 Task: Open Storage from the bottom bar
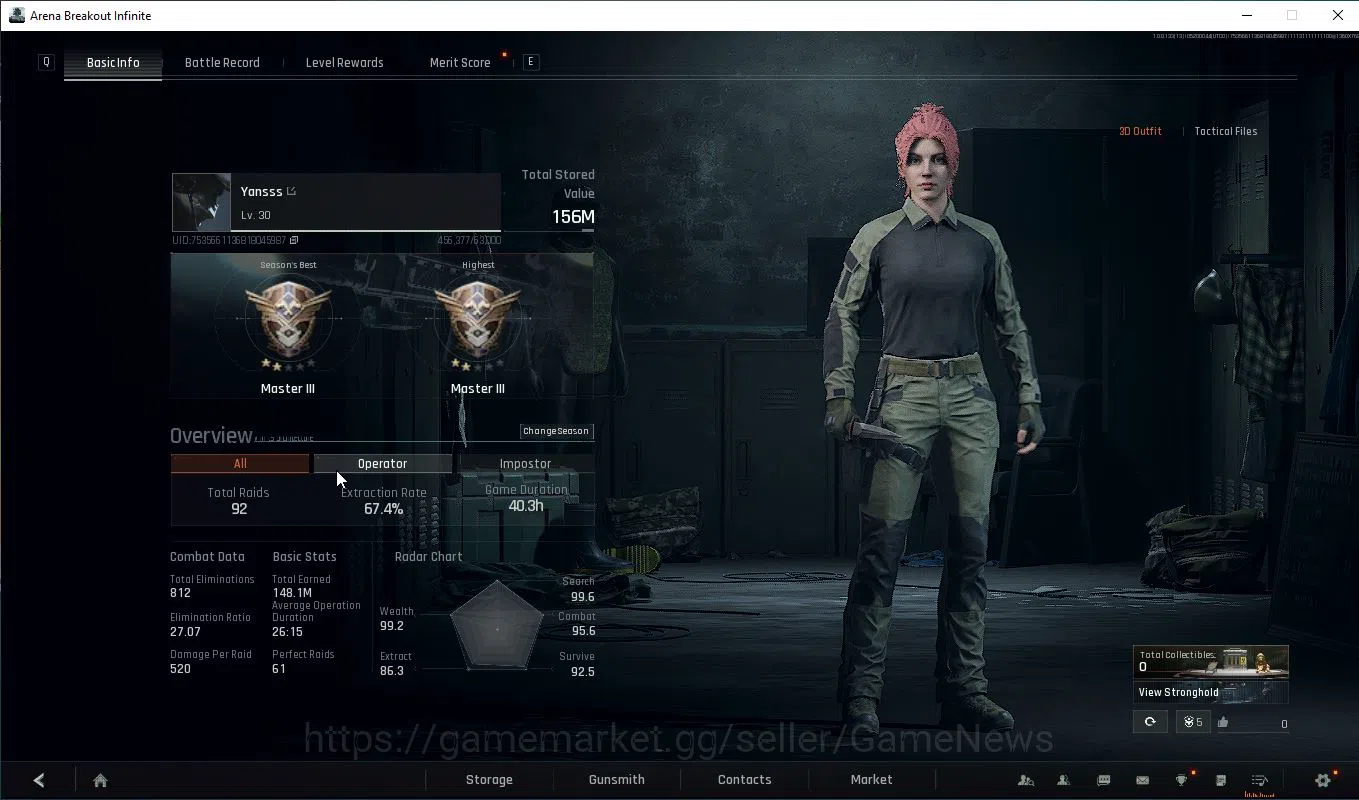(489, 780)
